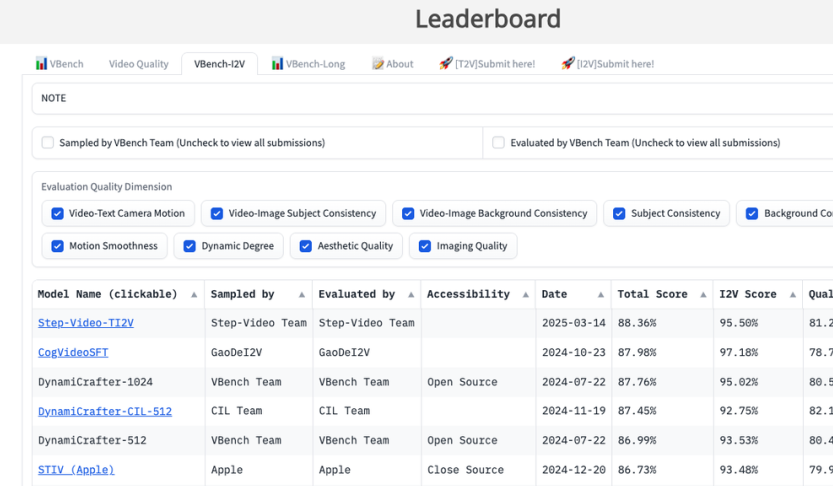
Task: Open the VBench-Long tab
Action: coord(309,64)
